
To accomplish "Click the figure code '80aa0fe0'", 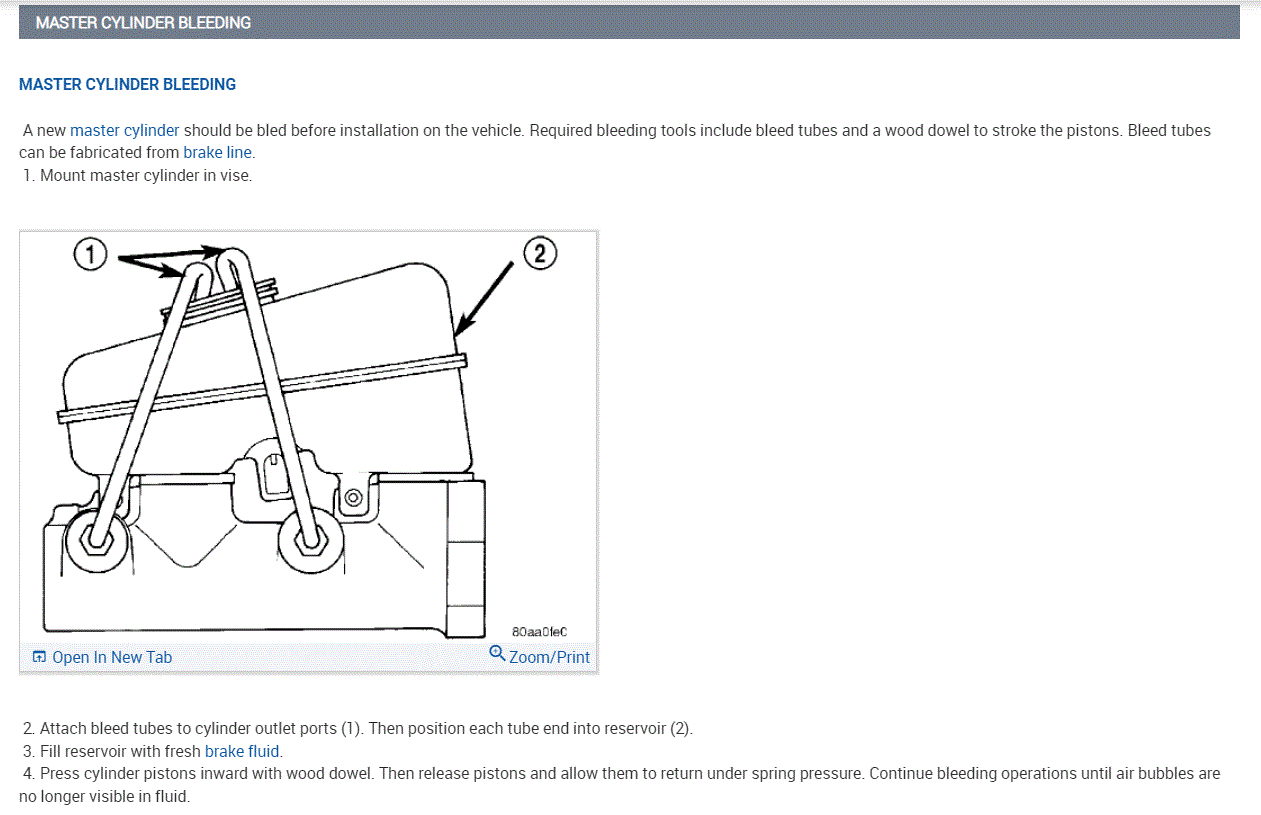I will (x=539, y=631).
